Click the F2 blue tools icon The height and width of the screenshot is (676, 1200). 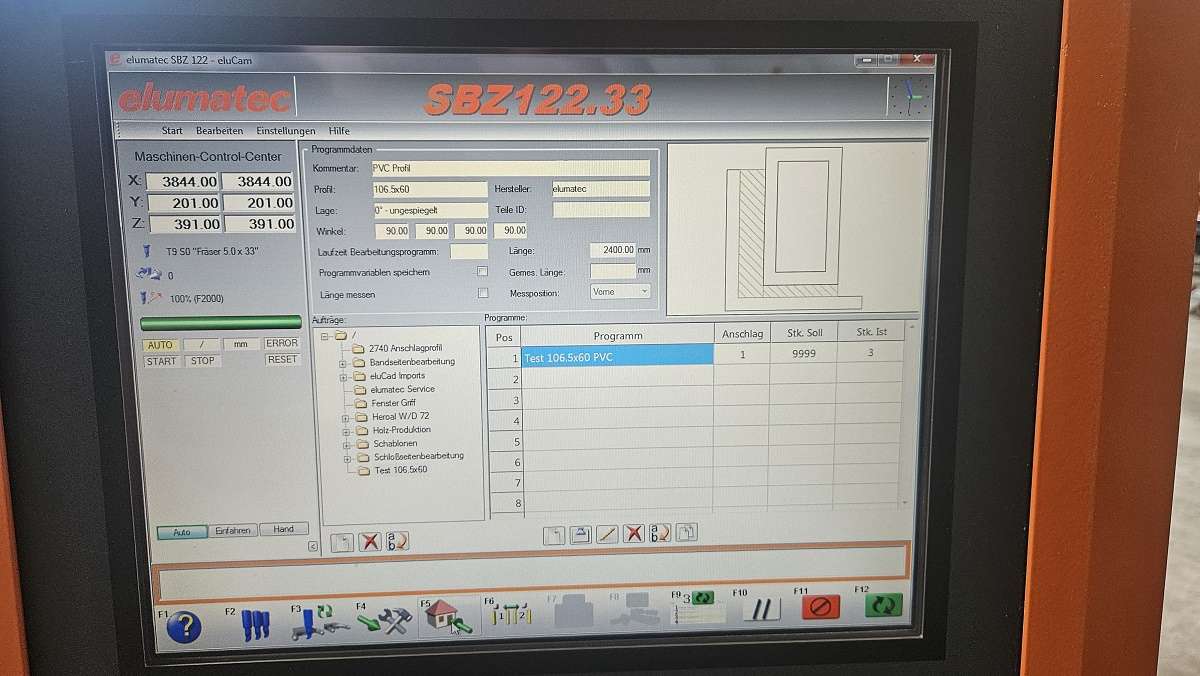click(x=256, y=623)
